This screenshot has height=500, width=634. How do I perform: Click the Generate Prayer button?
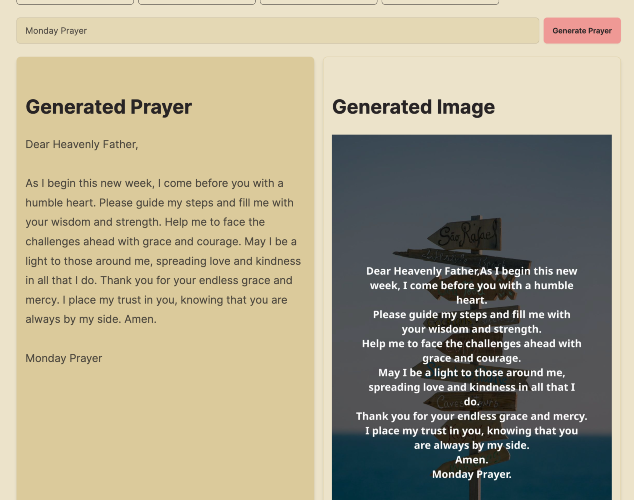(x=582, y=31)
